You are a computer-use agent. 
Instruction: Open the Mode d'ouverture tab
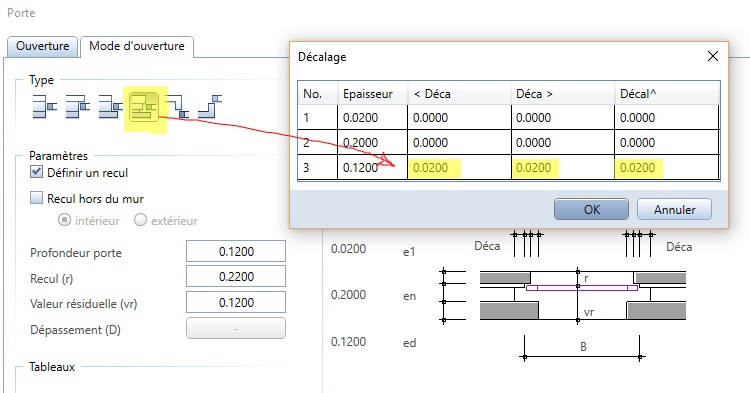click(137, 46)
